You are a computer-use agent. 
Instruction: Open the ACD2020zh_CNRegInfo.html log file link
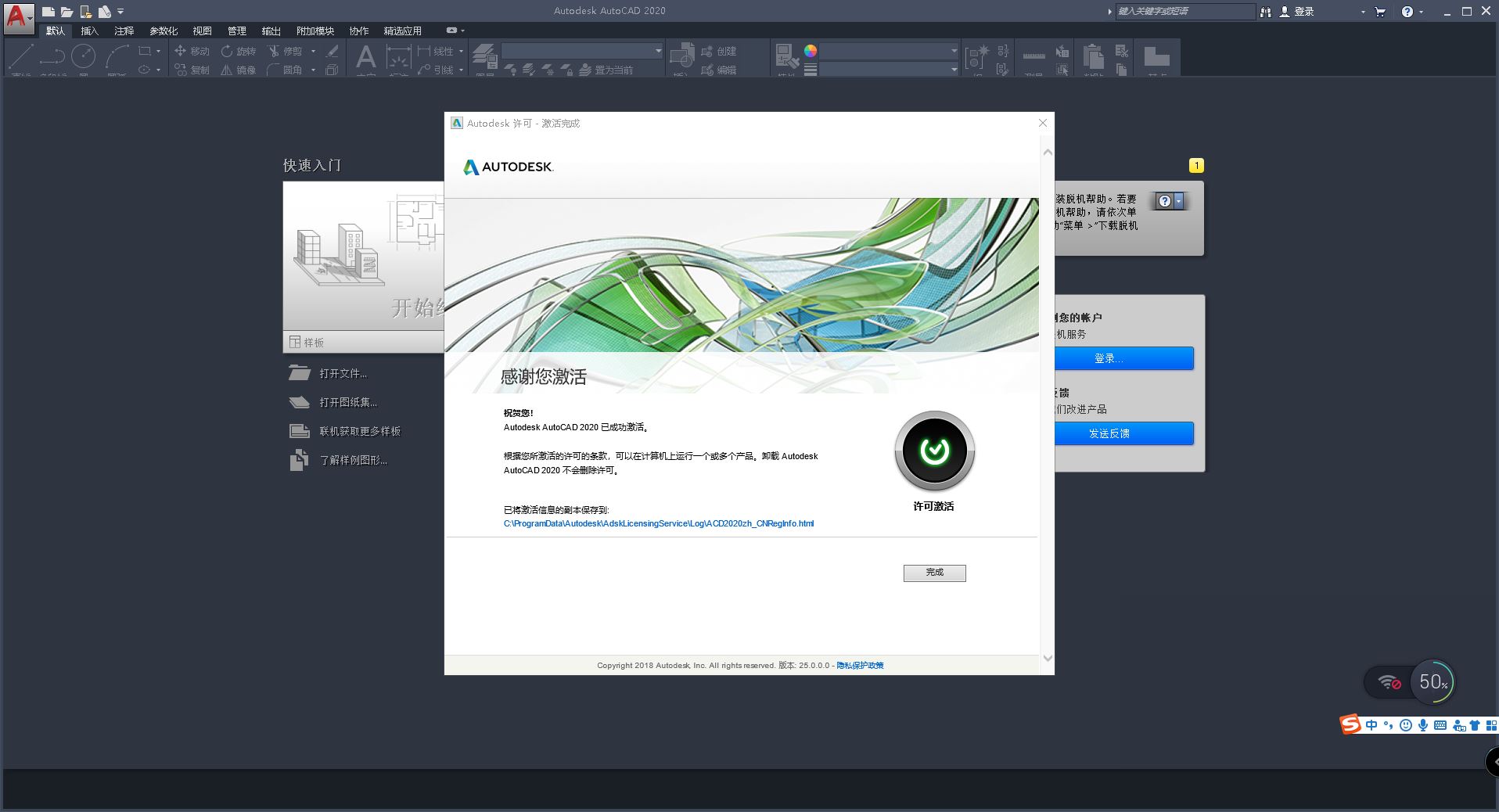coord(659,523)
